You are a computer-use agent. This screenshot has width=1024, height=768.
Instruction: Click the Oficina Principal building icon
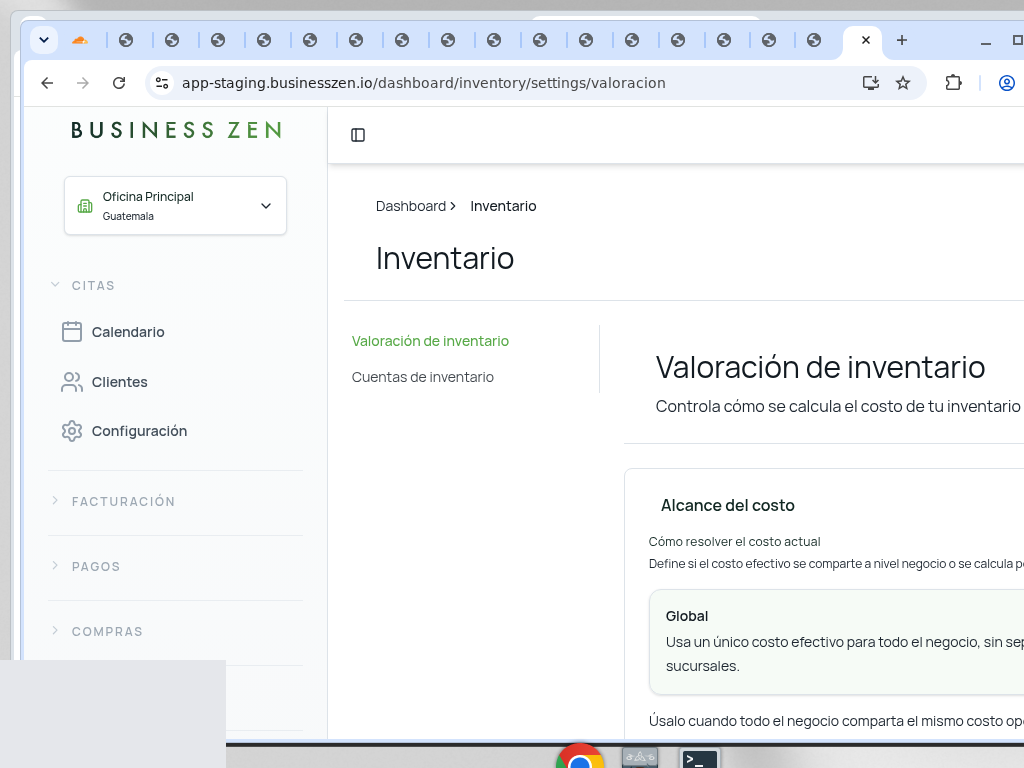pyautogui.click(x=85, y=206)
